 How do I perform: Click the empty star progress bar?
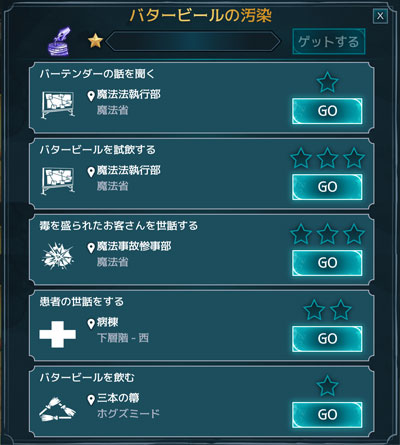click(193, 42)
